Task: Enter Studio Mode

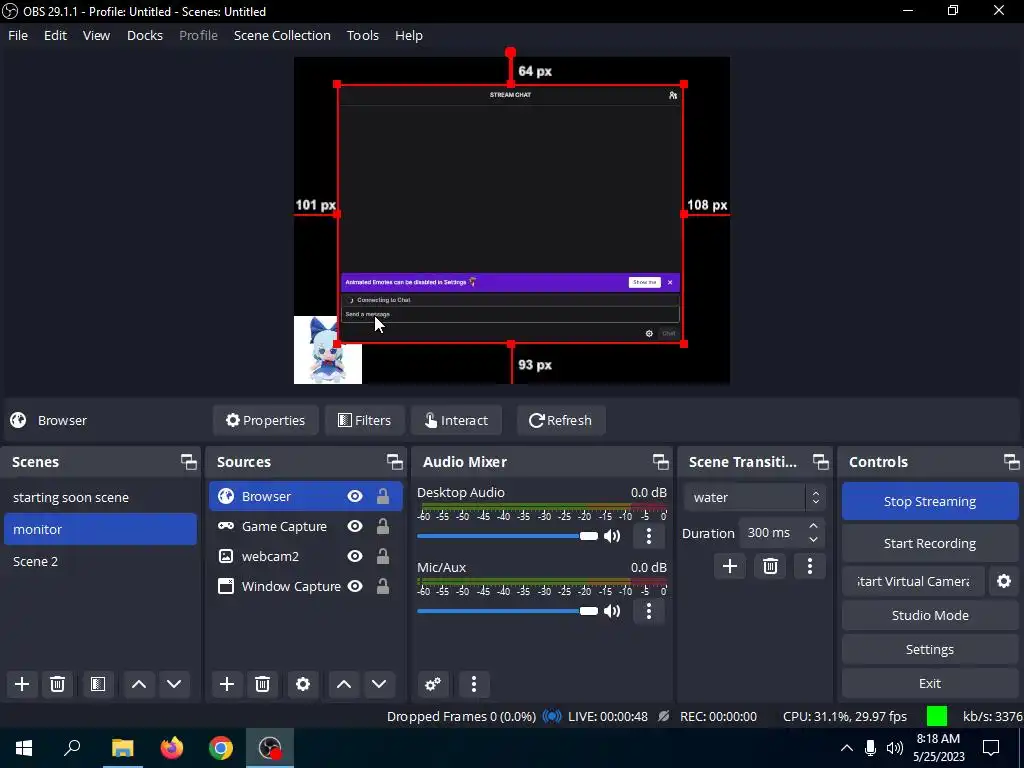Action: click(x=930, y=615)
